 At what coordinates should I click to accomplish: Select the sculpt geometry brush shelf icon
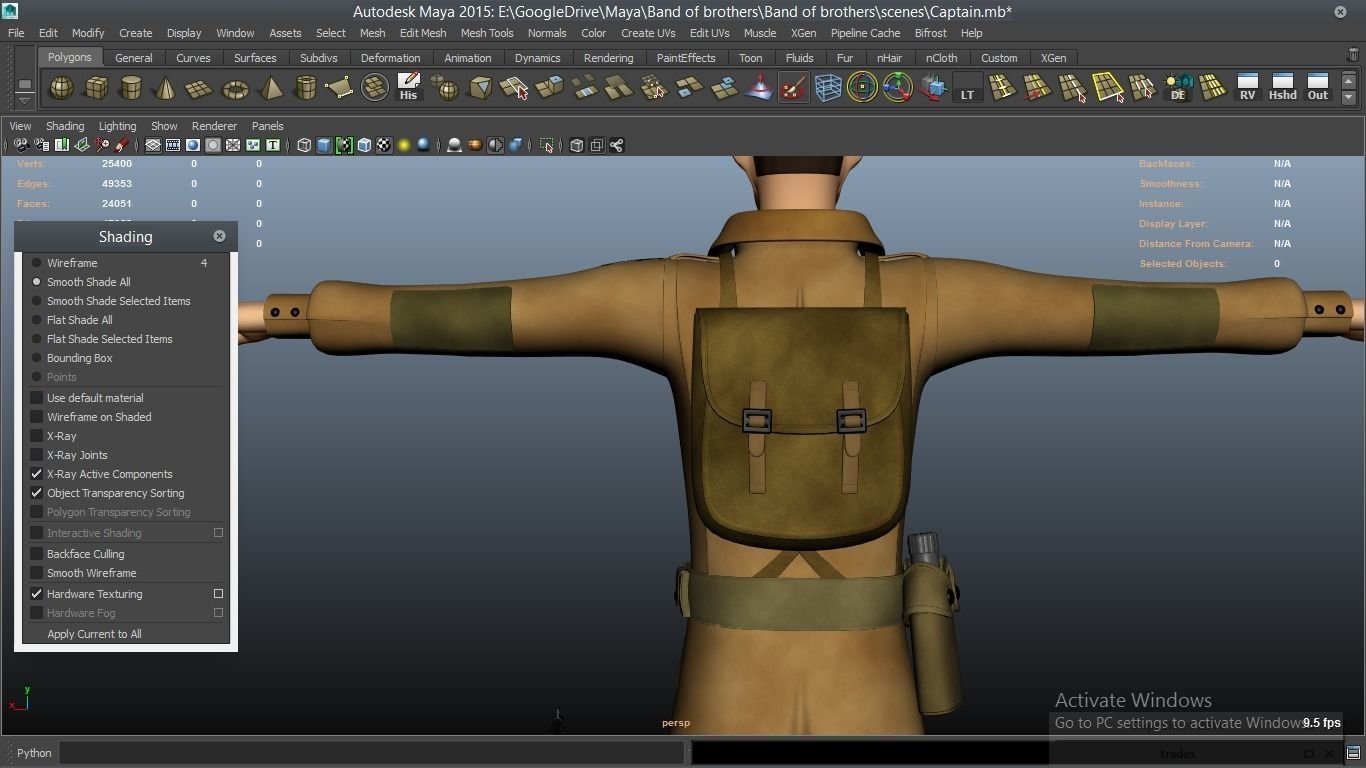coord(793,88)
